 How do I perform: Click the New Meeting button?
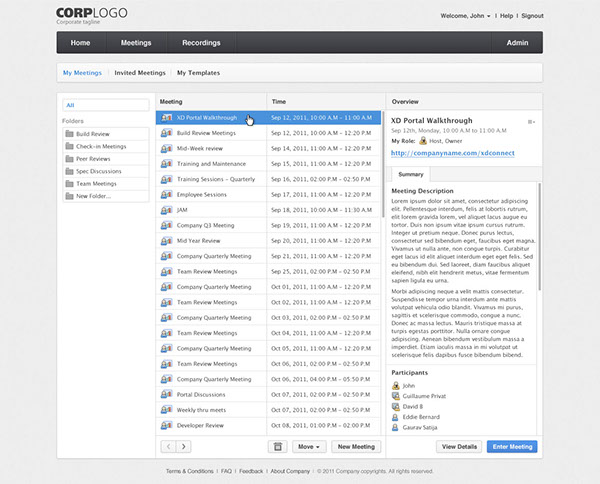click(x=356, y=447)
